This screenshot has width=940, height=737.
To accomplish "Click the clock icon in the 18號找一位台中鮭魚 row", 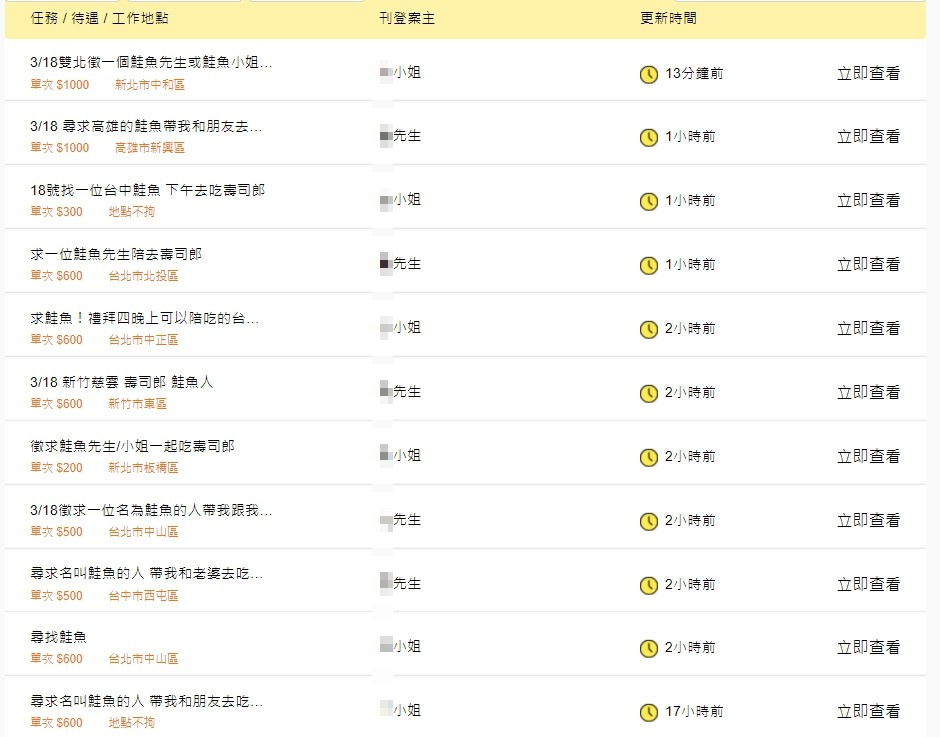I will click(649, 201).
